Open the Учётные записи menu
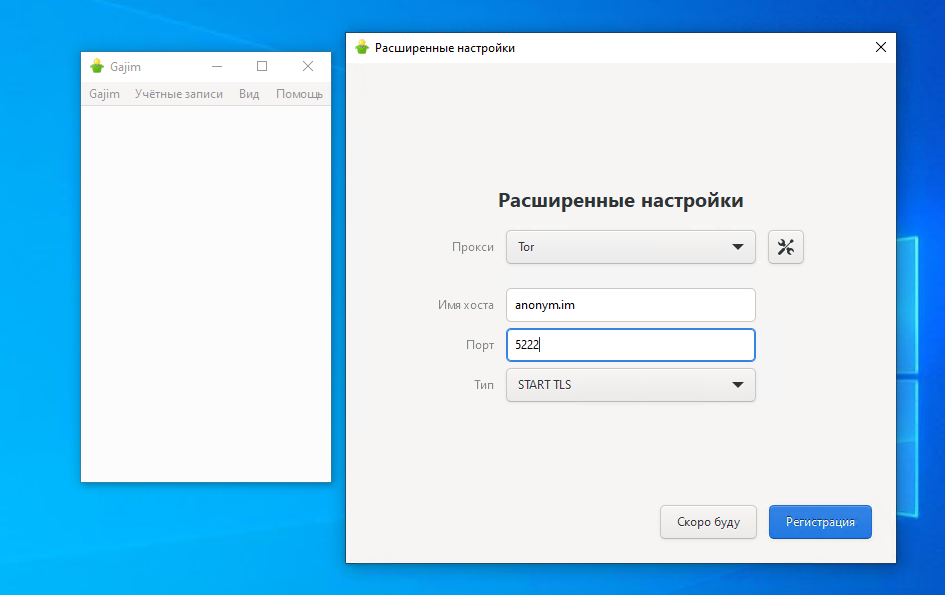This screenshot has width=945, height=595. [x=178, y=93]
